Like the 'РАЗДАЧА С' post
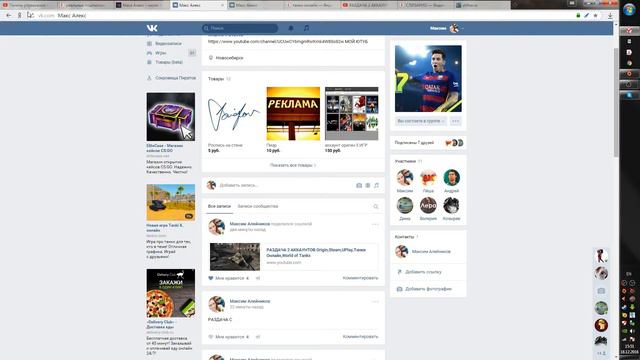This screenshot has width=640, height=360. point(229,337)
